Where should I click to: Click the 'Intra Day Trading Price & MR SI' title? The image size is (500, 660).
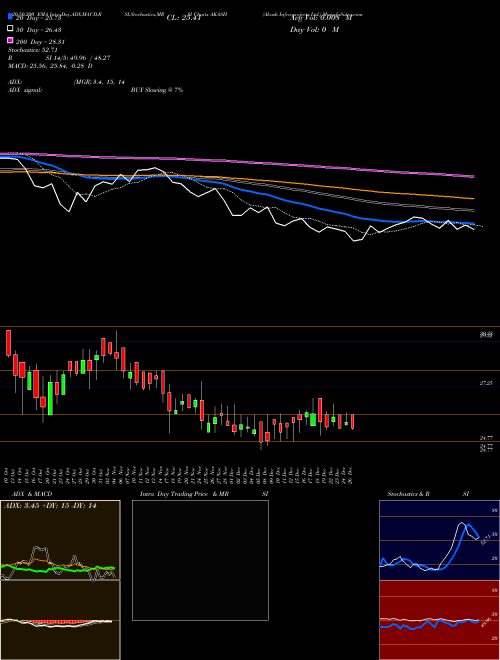tap(204, 494)
